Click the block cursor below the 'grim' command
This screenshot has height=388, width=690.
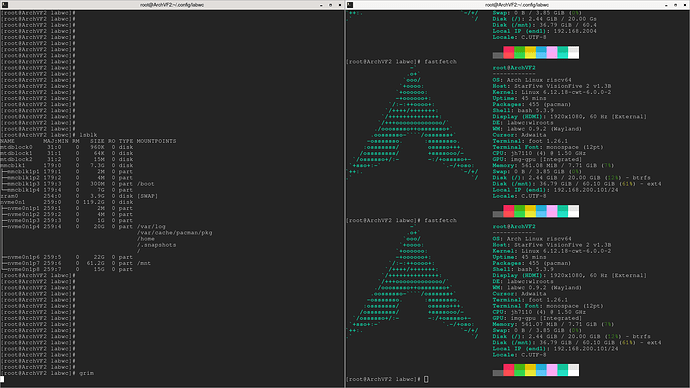(x=2, y=379)
